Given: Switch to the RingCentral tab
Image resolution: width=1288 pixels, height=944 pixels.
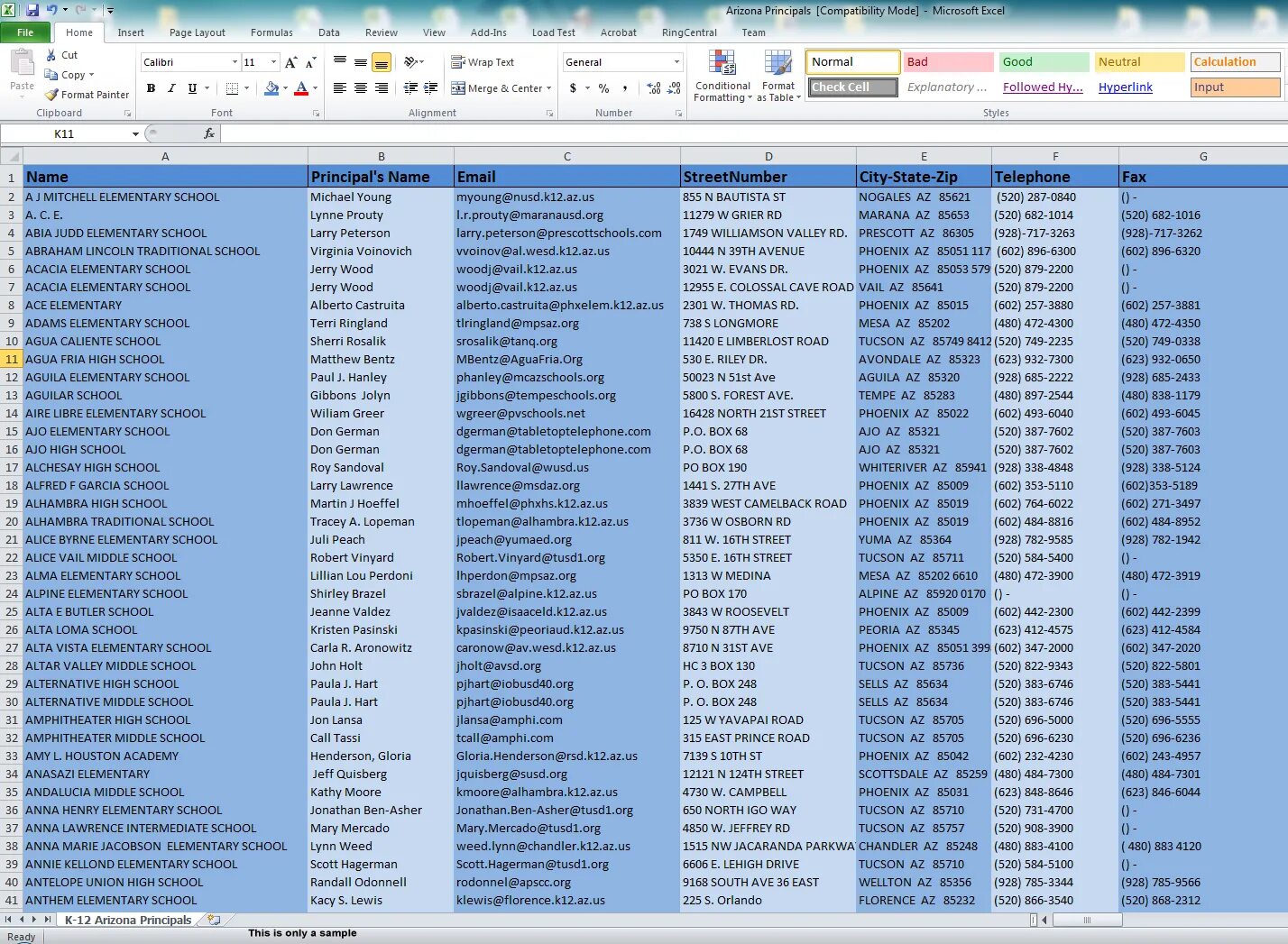Looking at the screenshot, I should tap(689, 32).
